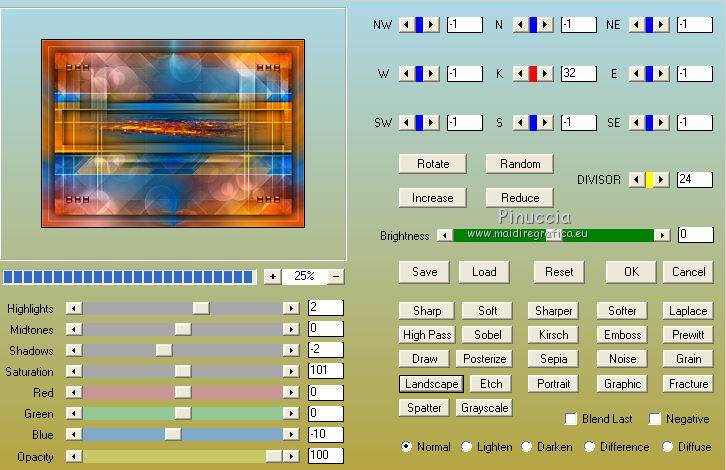Click the Saturation value input field
This screenshot has width=726, height=470.
(325, 371)
